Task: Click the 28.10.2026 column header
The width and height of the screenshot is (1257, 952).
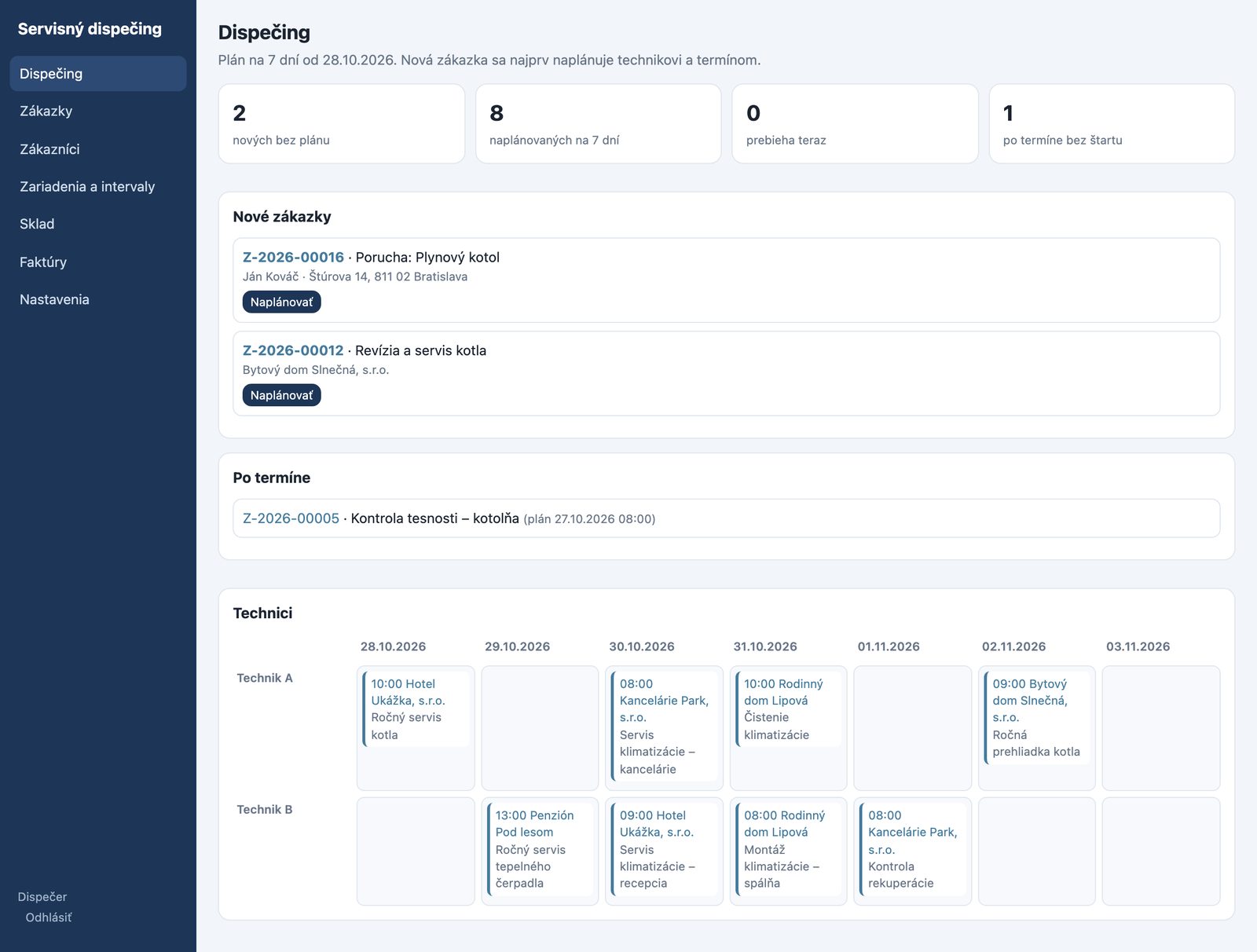Action: 393,646
